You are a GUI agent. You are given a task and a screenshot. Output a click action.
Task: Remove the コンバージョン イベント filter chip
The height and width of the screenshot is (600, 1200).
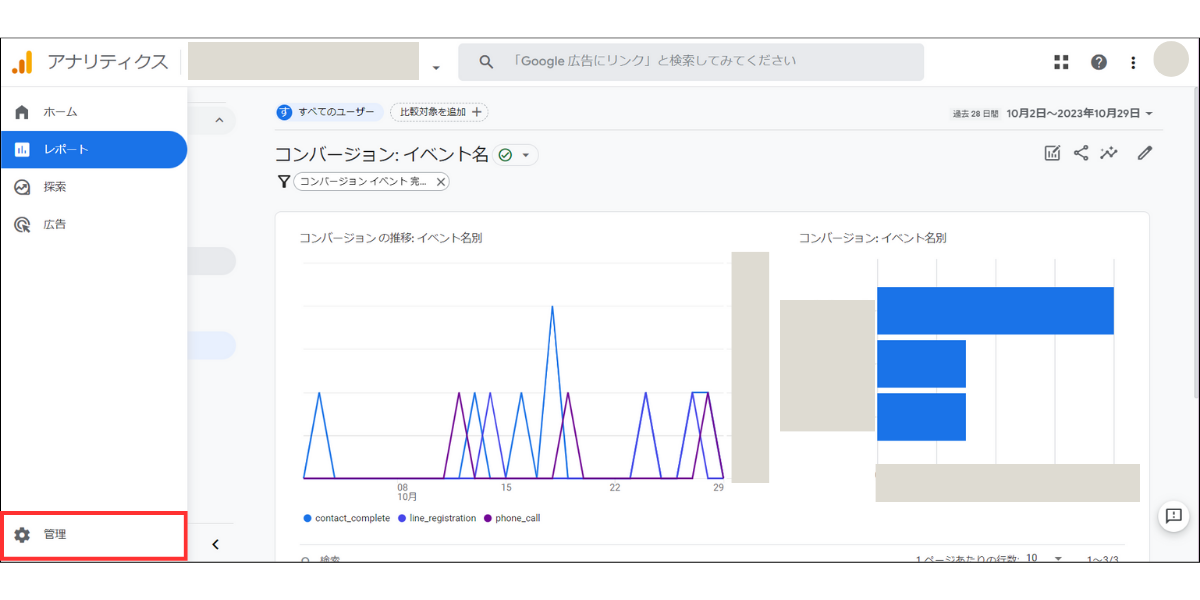click(x=440, y=182)
